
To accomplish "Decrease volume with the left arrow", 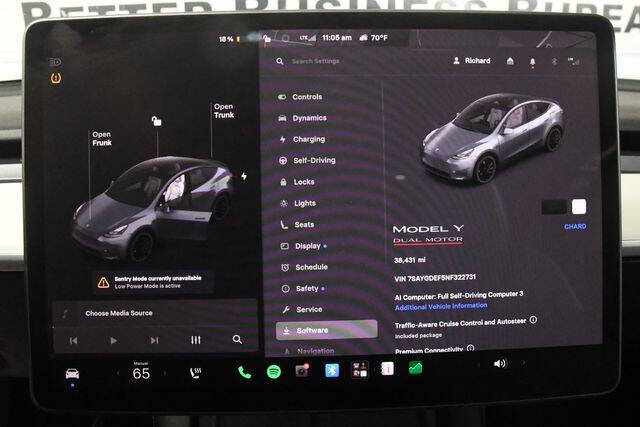I will [x=478, y=363].
